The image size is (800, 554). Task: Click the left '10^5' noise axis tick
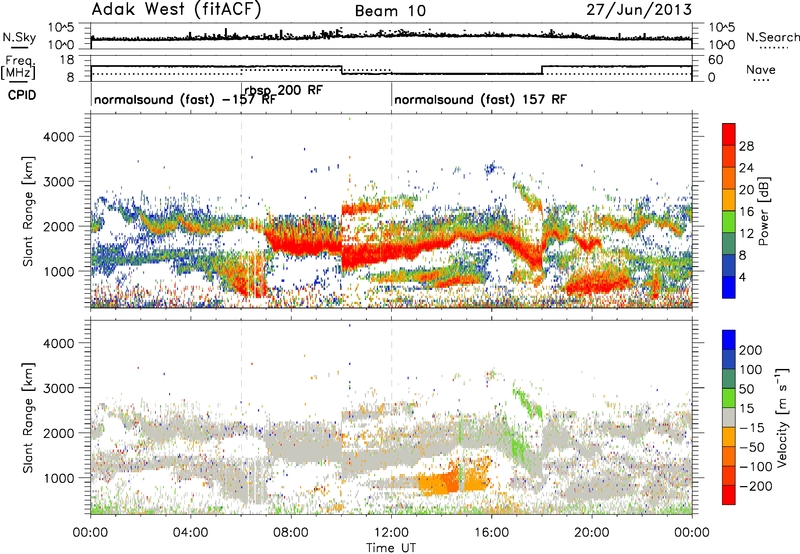[x=62, y=28]
